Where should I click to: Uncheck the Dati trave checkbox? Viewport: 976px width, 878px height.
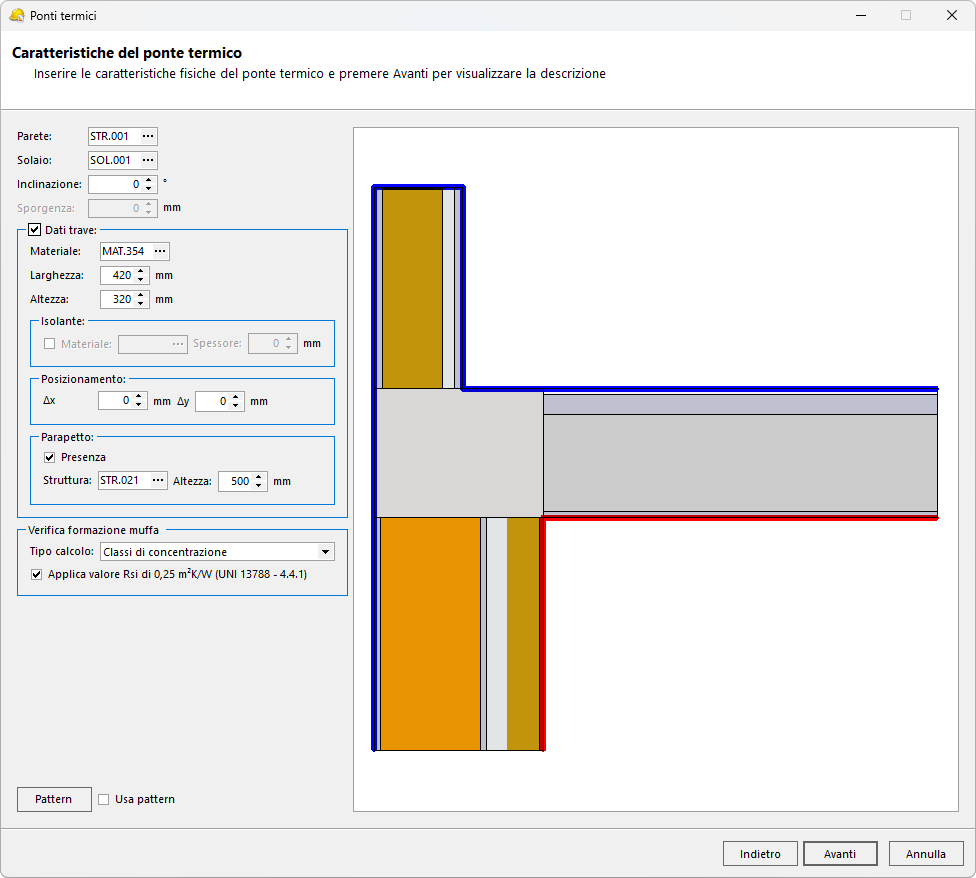click(x=35, y=230)
